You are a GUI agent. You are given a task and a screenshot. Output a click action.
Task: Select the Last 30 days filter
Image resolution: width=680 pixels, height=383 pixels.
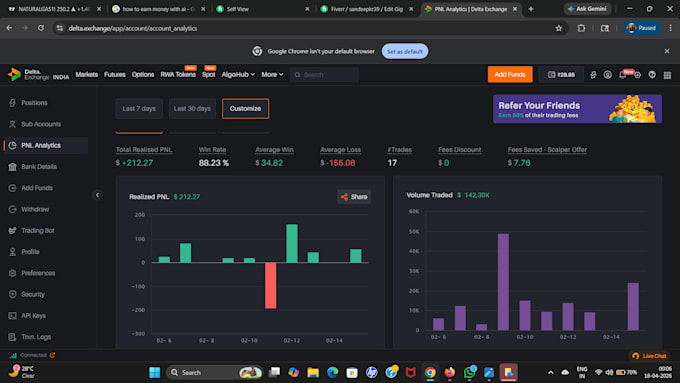point(192,108)
